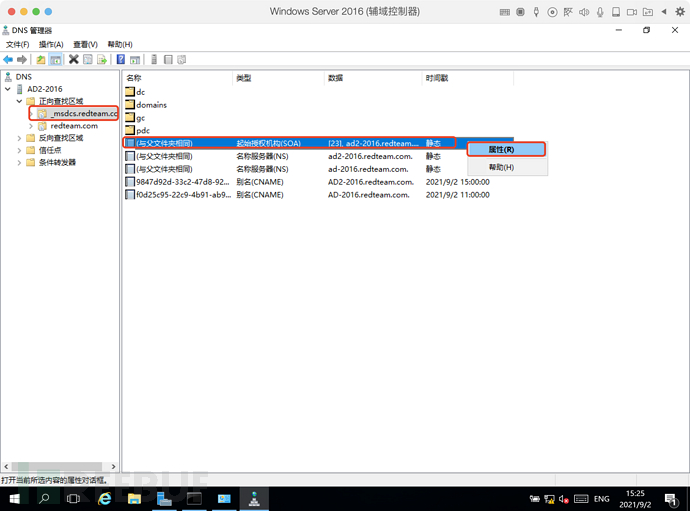Expand the redteam.com zone

click(31, 126)
